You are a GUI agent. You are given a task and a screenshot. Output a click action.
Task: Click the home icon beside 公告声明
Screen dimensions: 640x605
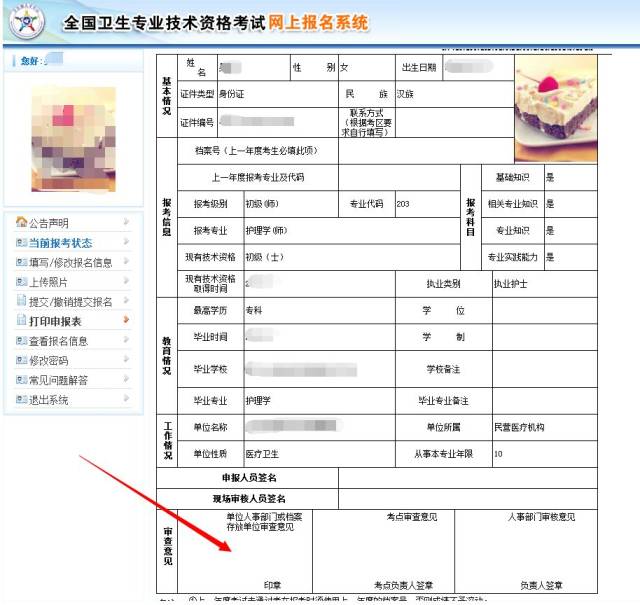coord(21,222)
